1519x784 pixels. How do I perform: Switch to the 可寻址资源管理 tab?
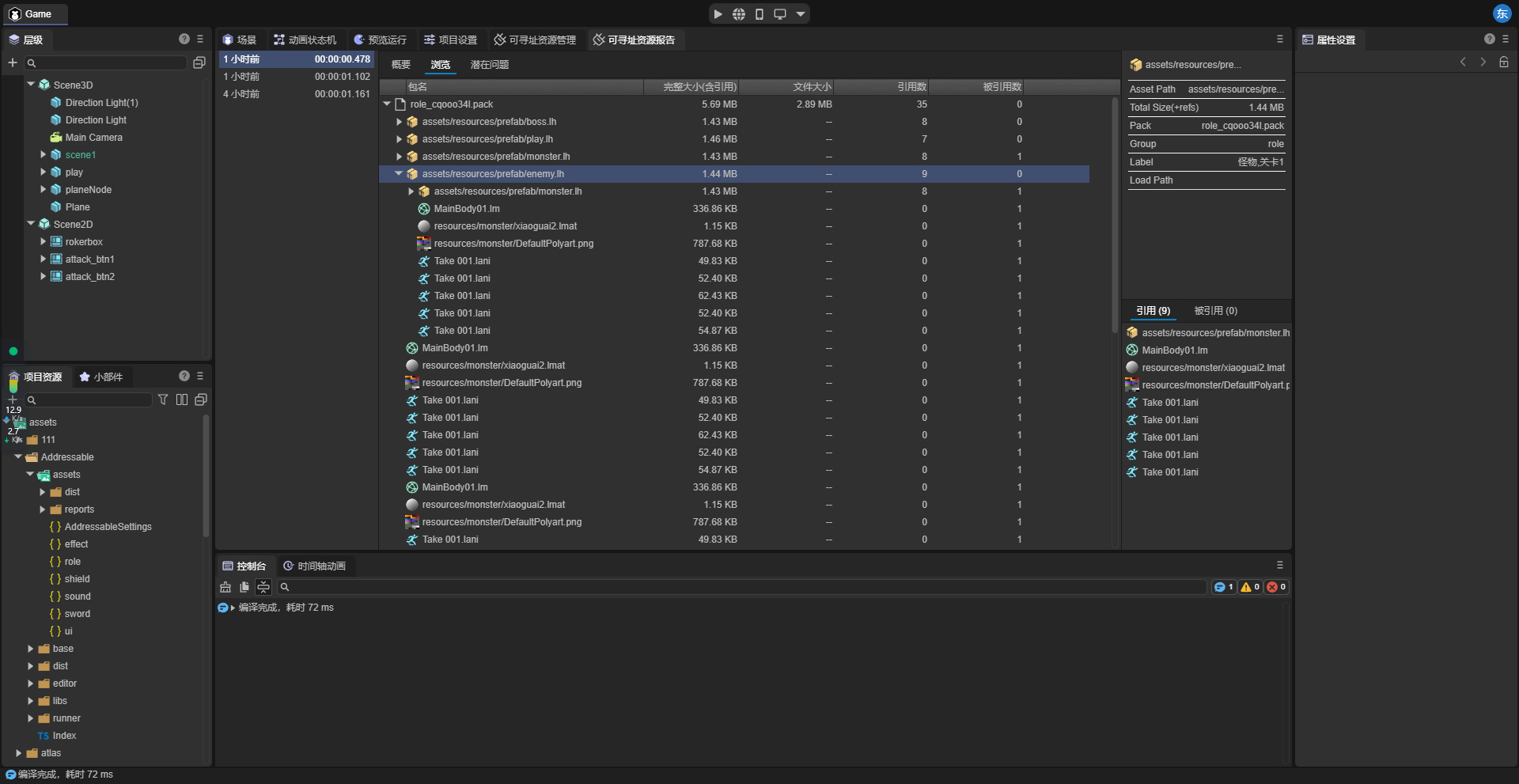click(x=536, y=40)
